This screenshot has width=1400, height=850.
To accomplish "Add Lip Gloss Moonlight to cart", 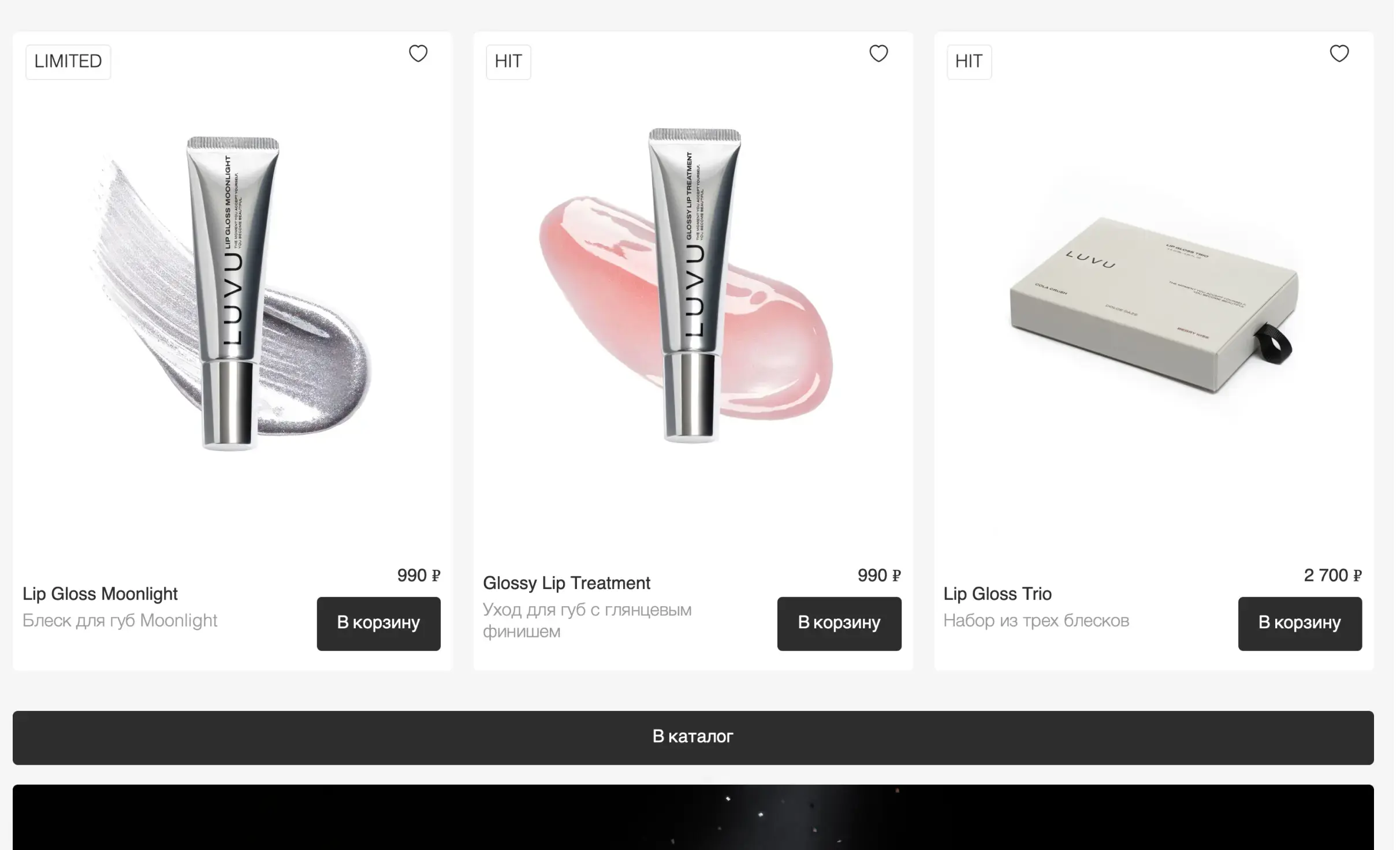I will tap(378, 624).
